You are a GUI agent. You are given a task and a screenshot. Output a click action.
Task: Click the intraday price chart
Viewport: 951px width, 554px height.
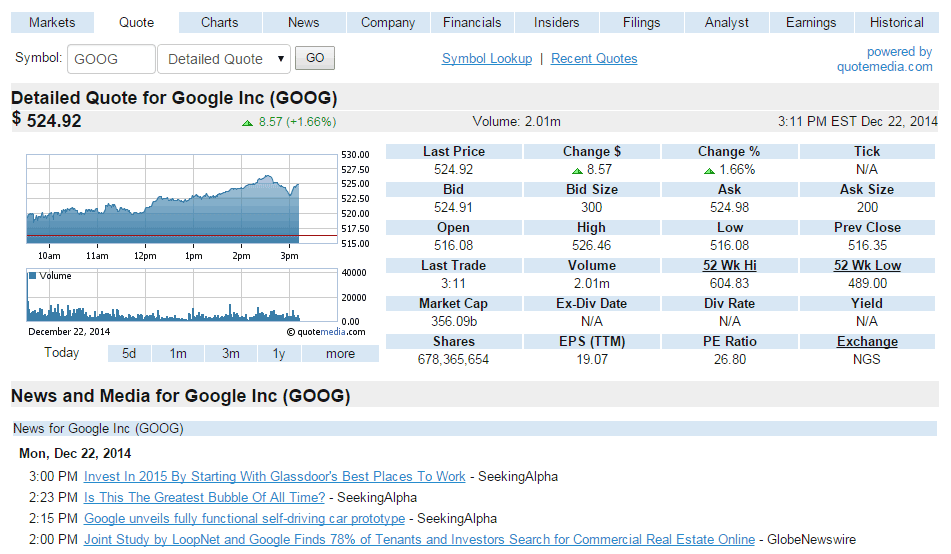click(x=181, y=198)
